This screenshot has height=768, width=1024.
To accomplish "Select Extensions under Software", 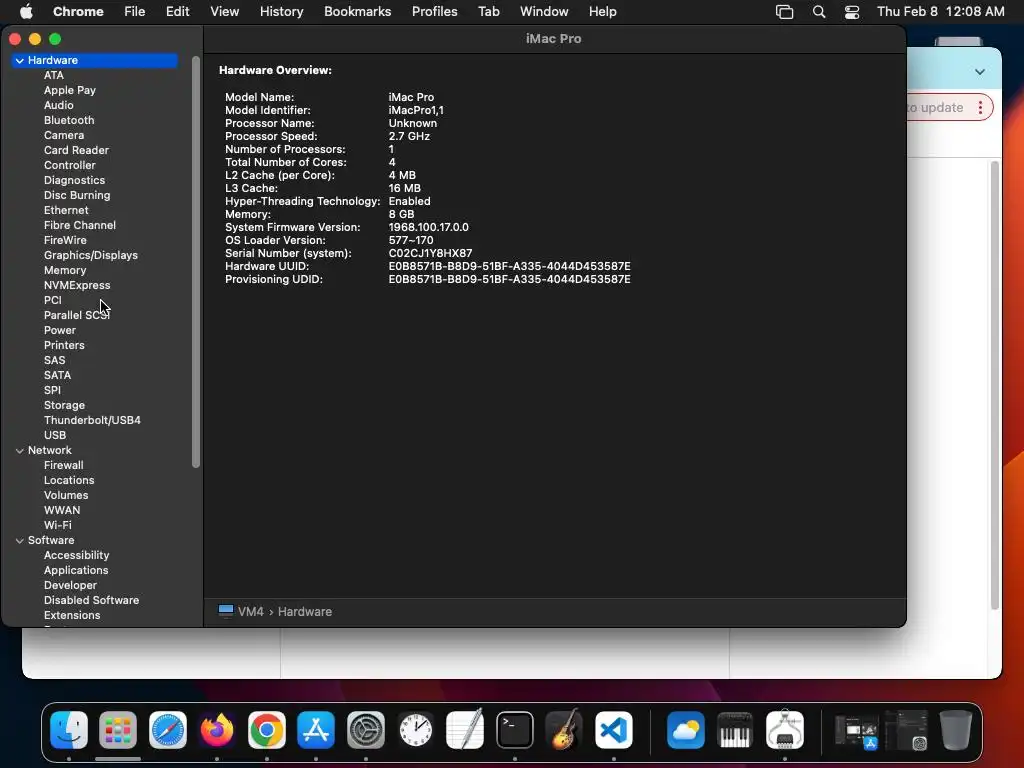I will pyautogui.click(x=72, y=616).
